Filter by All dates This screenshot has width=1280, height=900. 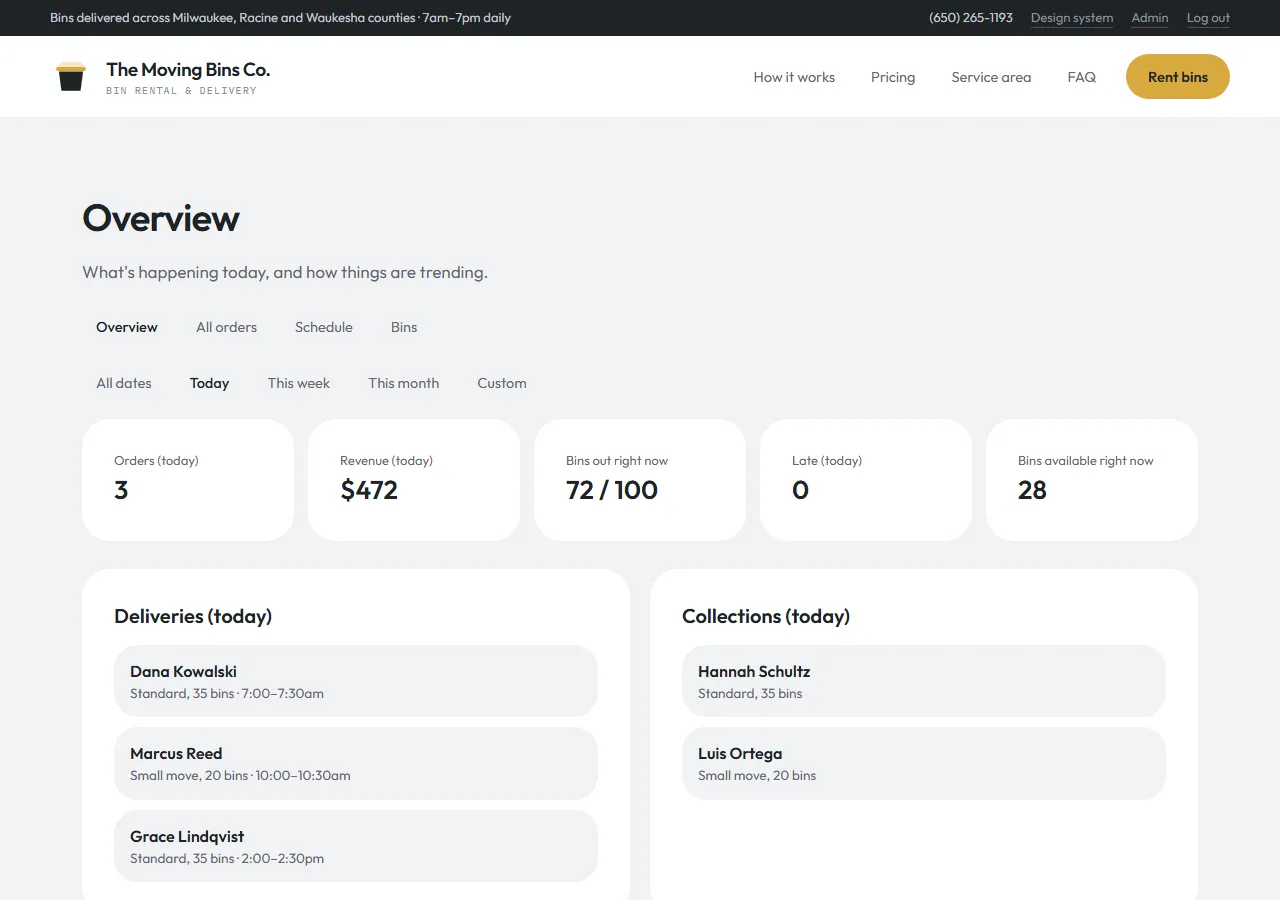(124, 383)
